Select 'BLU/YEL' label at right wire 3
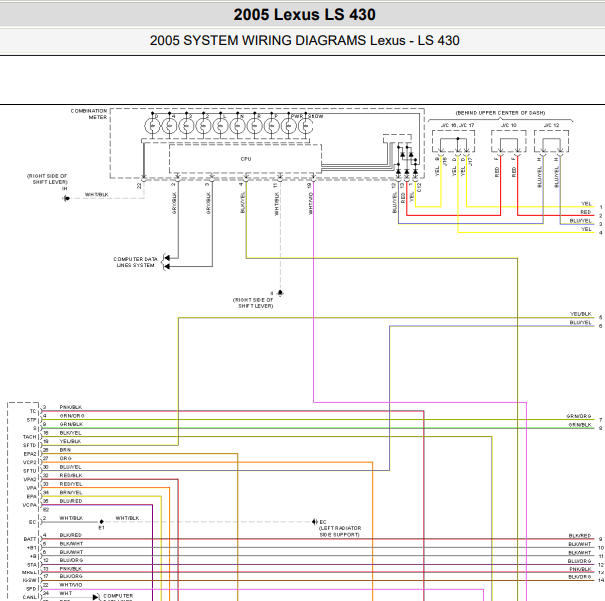 tap(581, 221)
